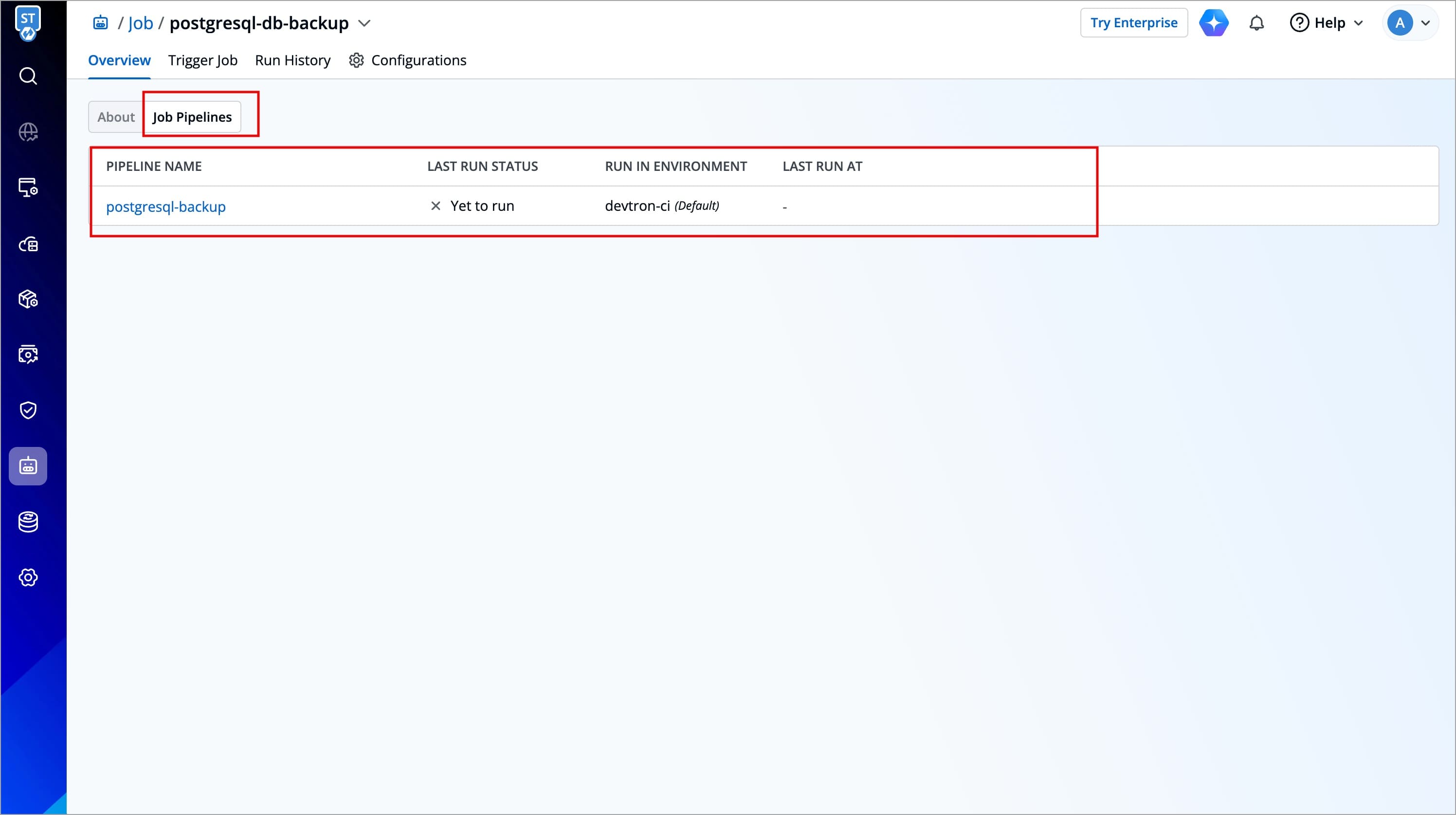This screenshot has height=815, width=1456.
Task: Open the package cube sidebar icon
Action: 28,298
